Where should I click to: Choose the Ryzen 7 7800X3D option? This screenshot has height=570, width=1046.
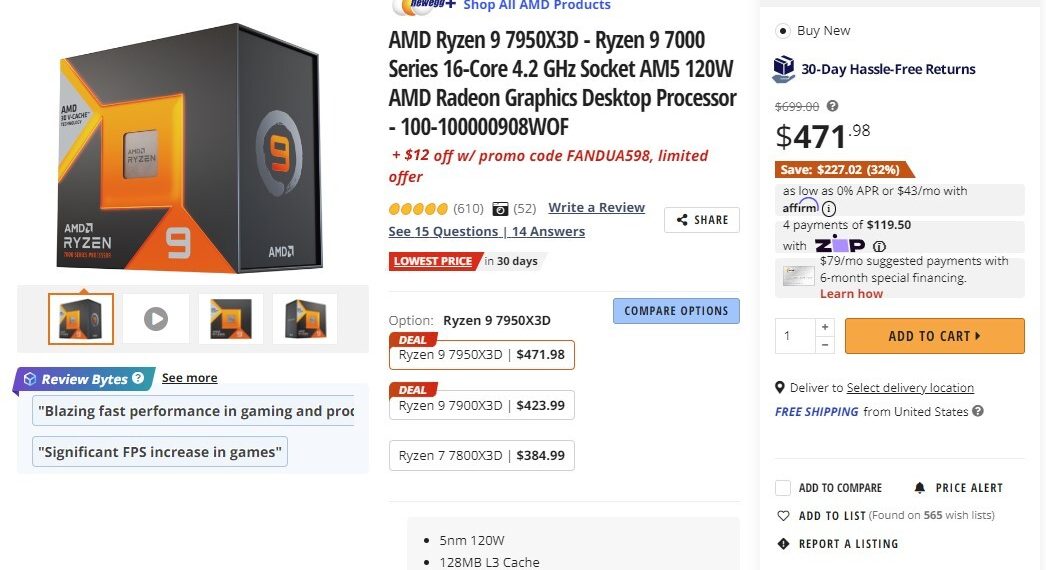tap(482, 455)
